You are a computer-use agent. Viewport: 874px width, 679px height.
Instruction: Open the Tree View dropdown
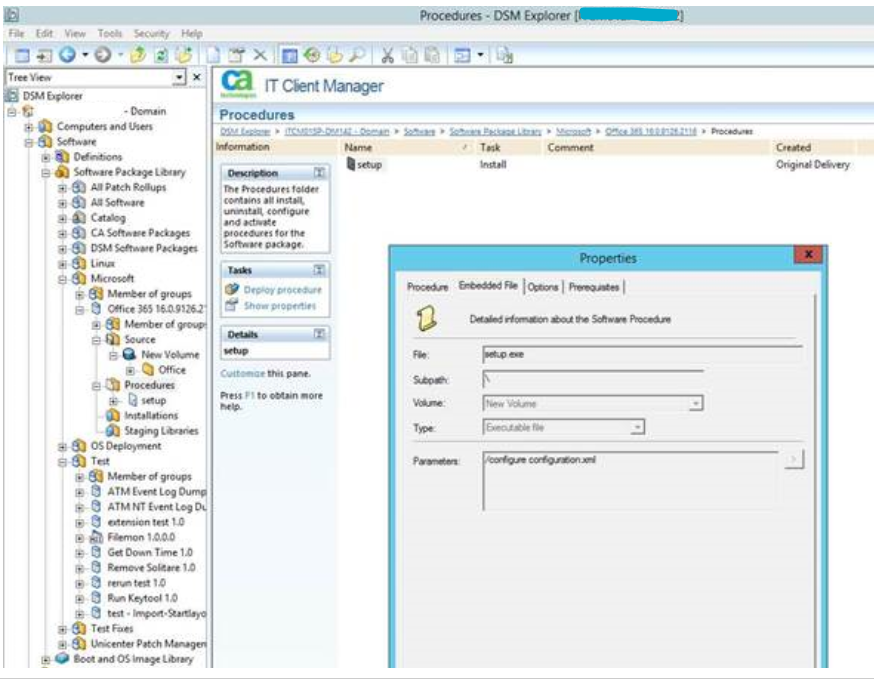click(180, 77)
